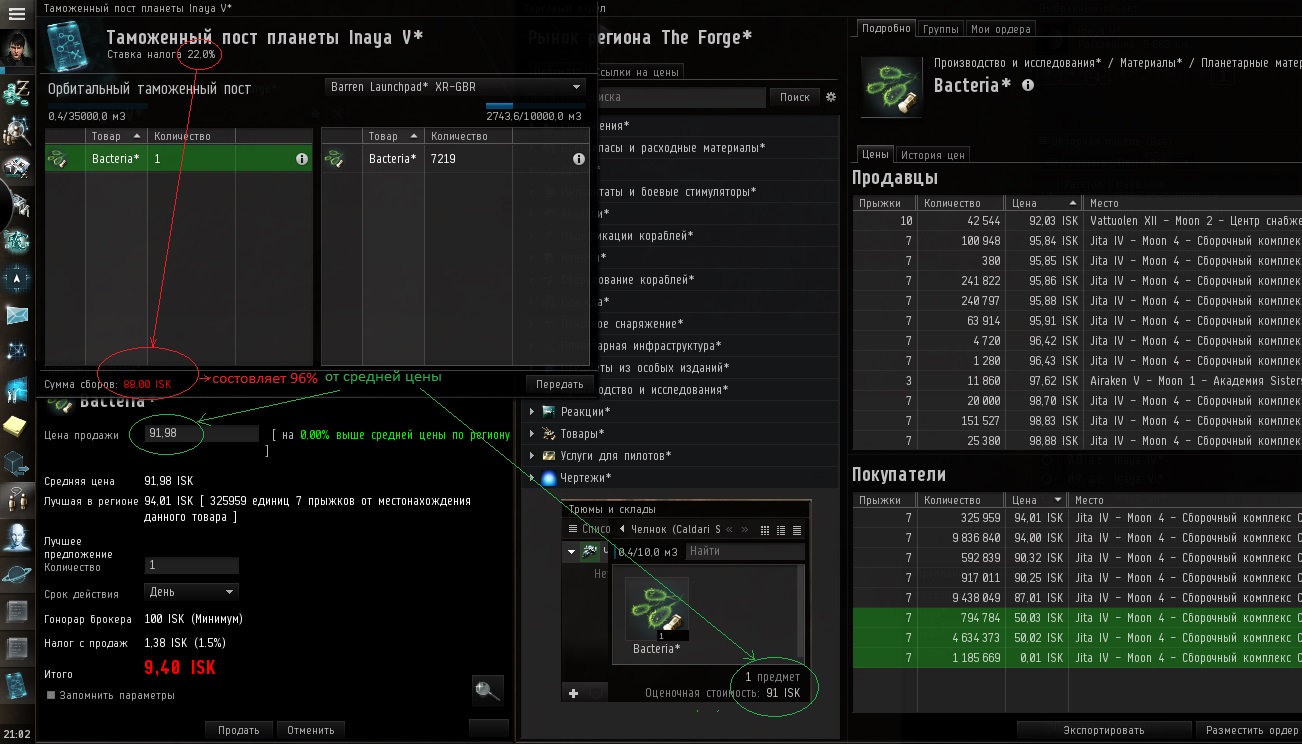Screen dimensions: 1302x744
Task: Click the Отменить button
Action: tap(311, 730)
